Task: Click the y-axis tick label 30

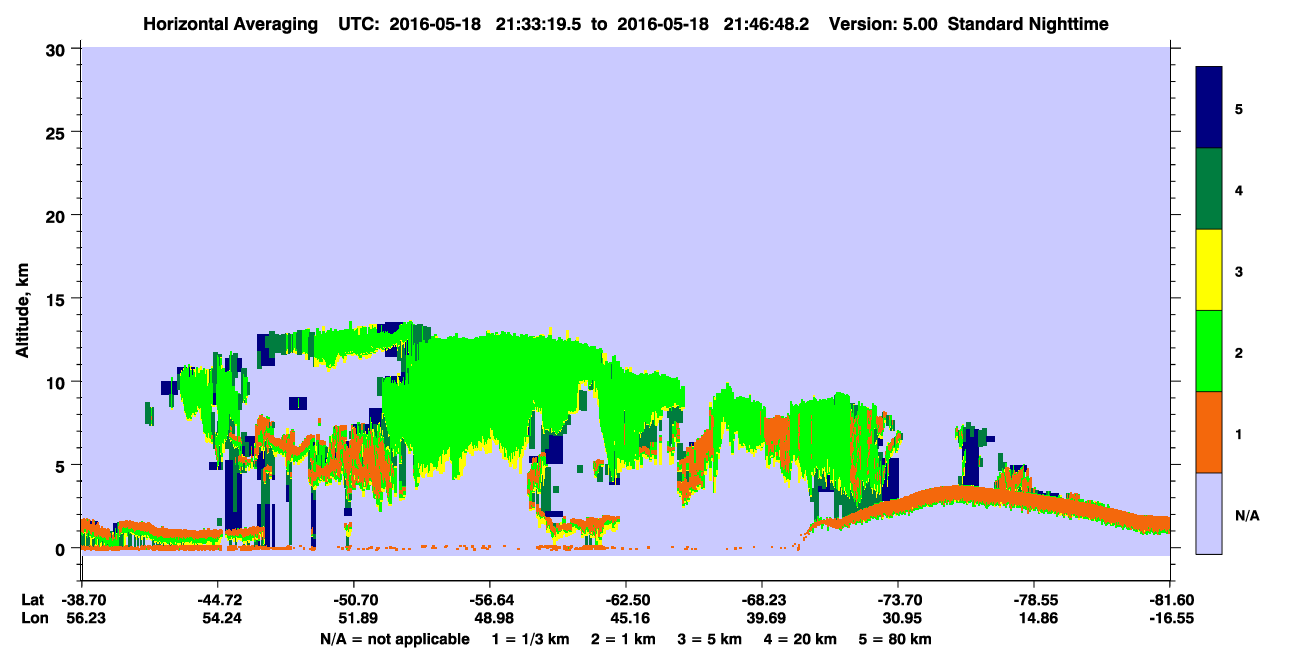Action: [x=57, y=48]
